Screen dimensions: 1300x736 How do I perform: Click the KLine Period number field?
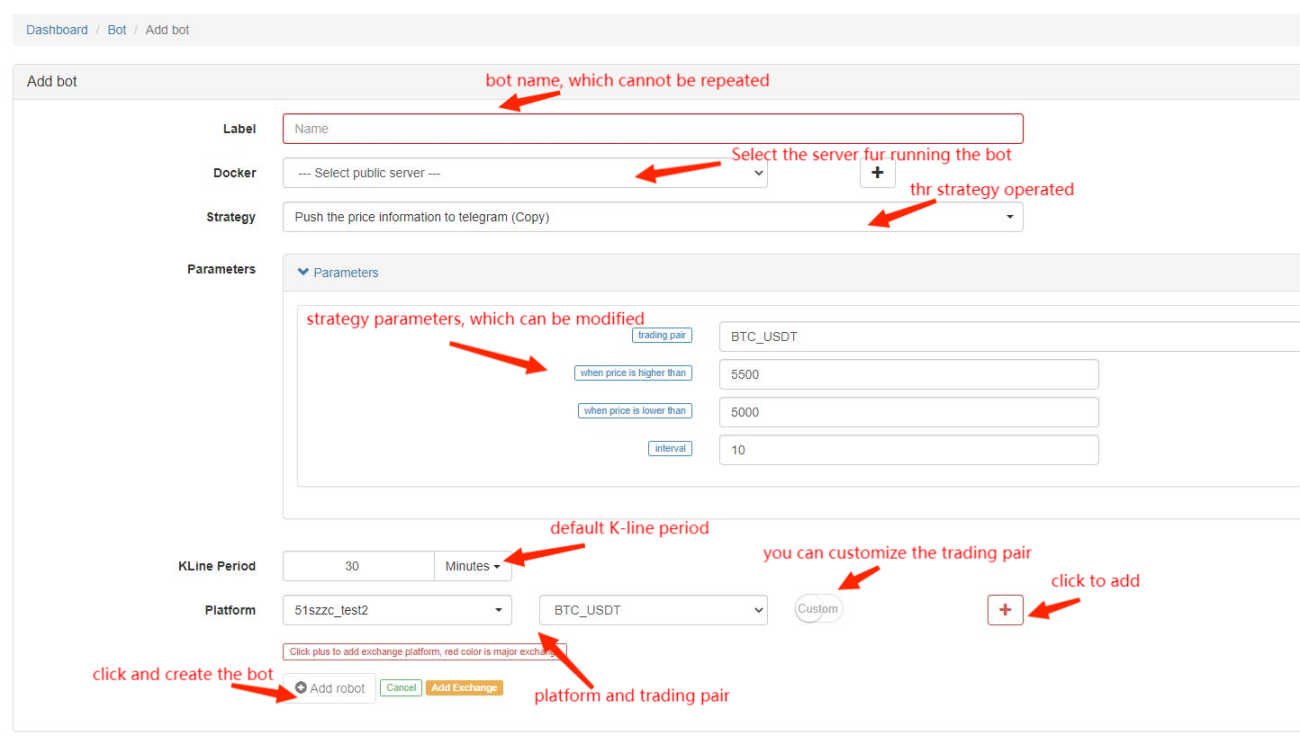(x=358, y=566)
